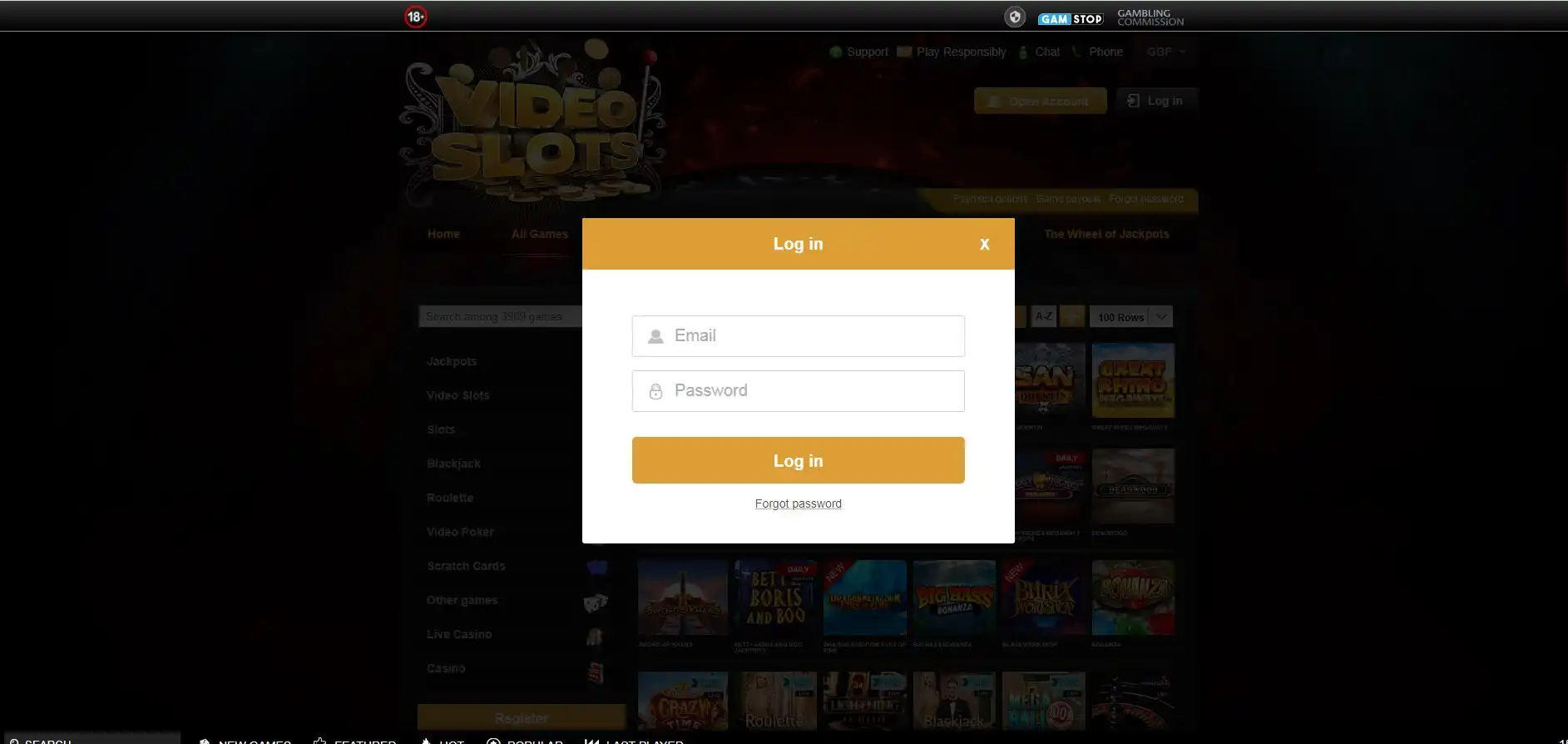Click the icon beside Live Casino
The width and height of the screenshot is (1568, 744).
(594, 637)
